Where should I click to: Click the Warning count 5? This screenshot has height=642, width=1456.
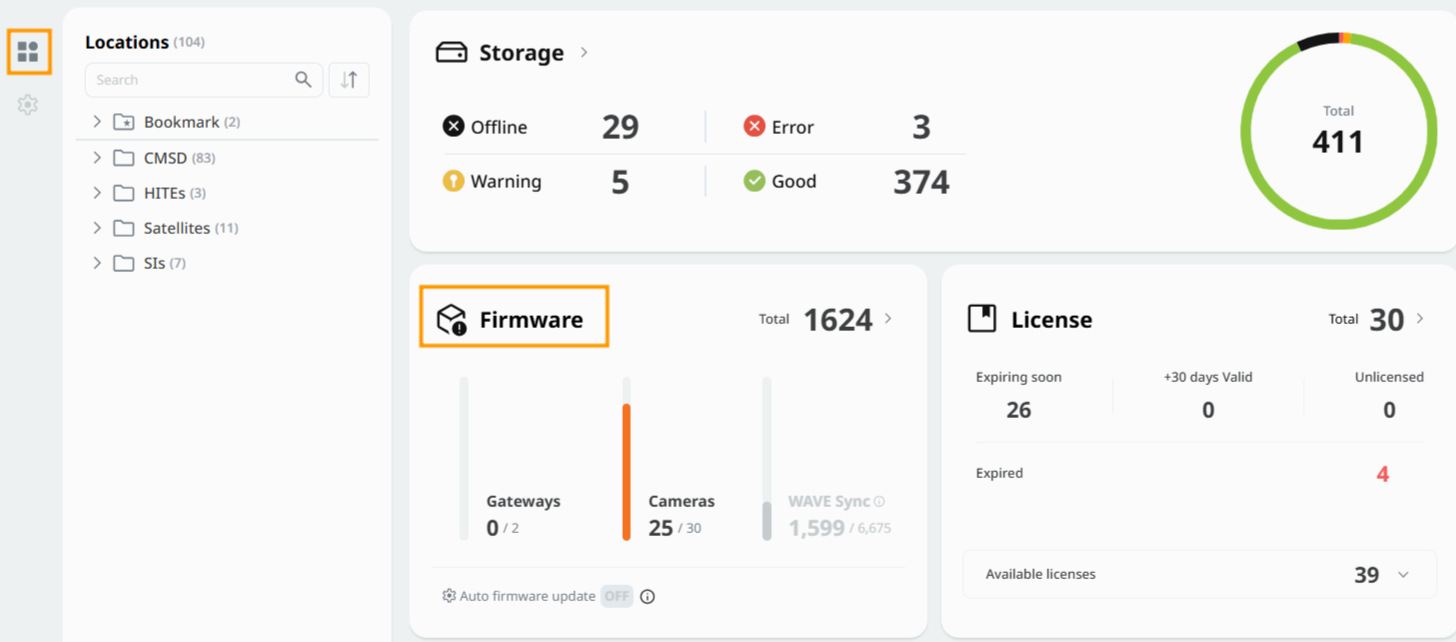coord(620,182)
